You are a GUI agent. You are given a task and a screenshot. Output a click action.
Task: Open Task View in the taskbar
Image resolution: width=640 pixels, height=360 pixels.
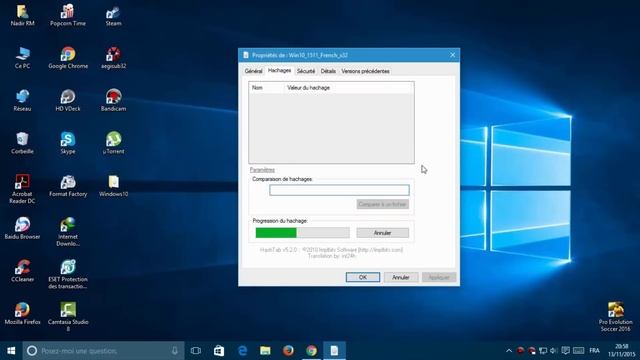(196, 351)
